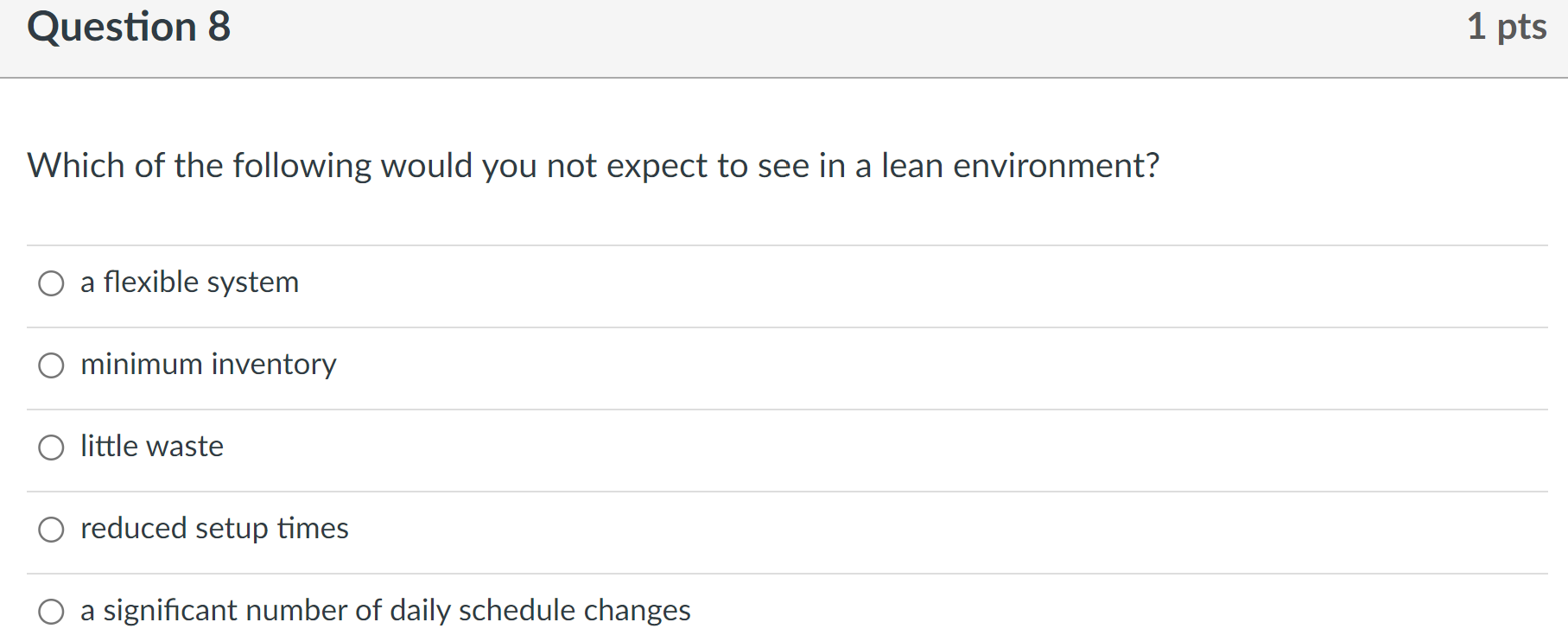This screenshot has height=635, width=1568.
Task: Select the daily schedule changes radio button
Action: pos(51,612)
